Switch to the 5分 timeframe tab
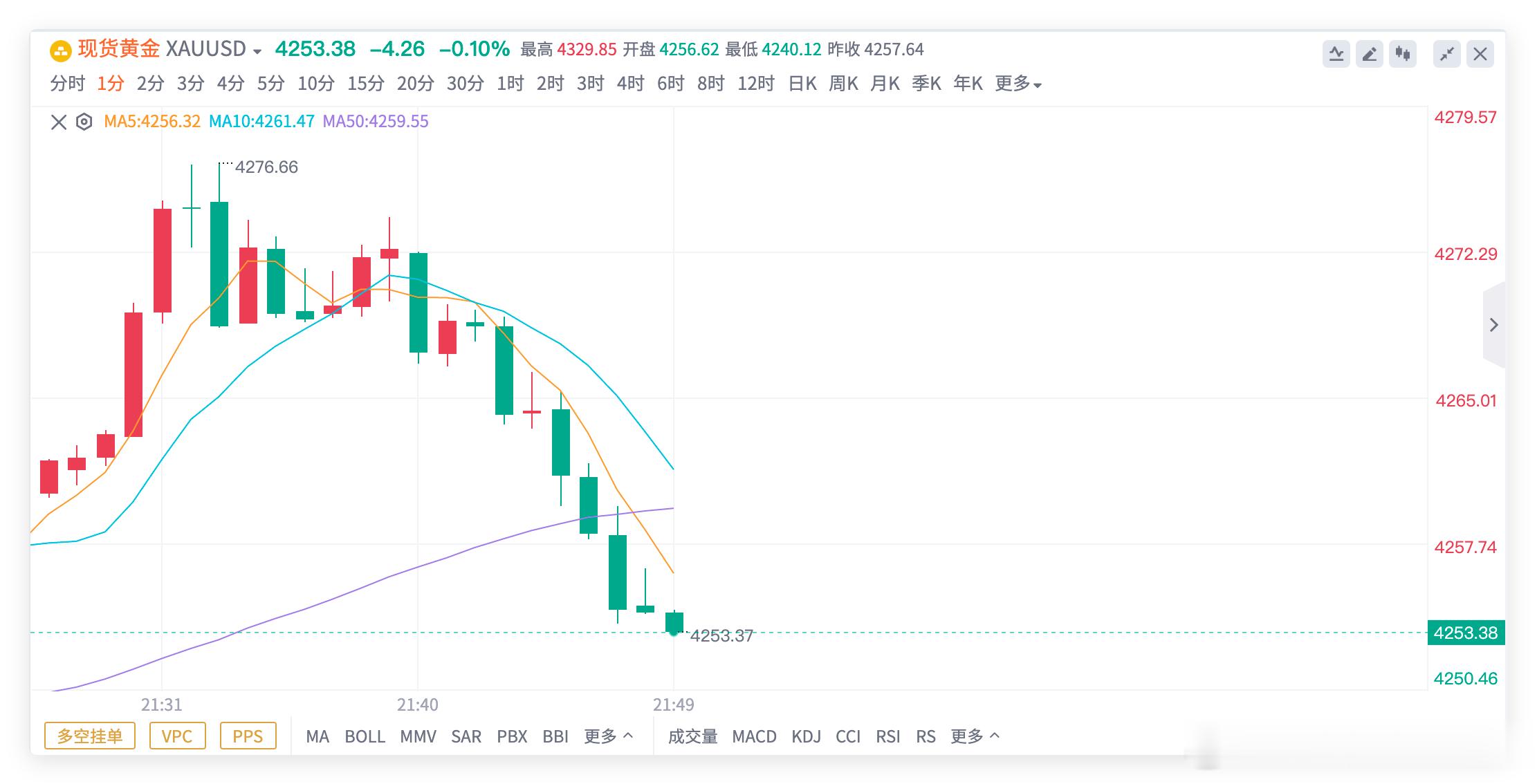 (x=270, y=84)
